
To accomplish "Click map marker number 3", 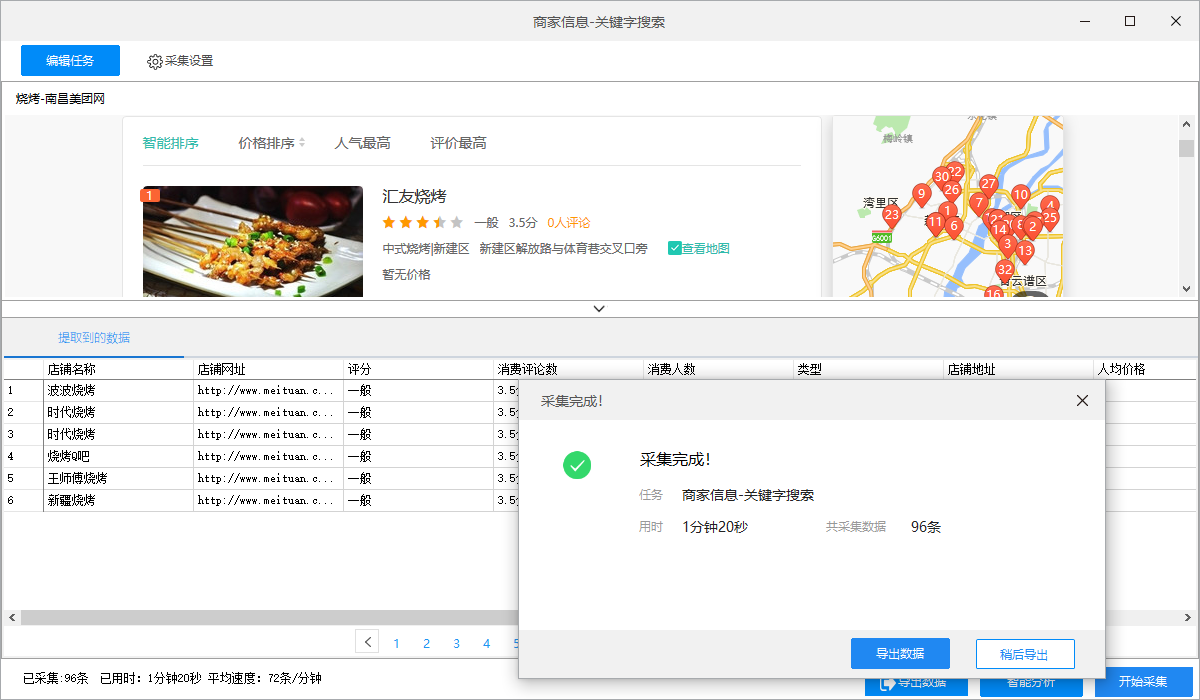I will (1007, 245).
